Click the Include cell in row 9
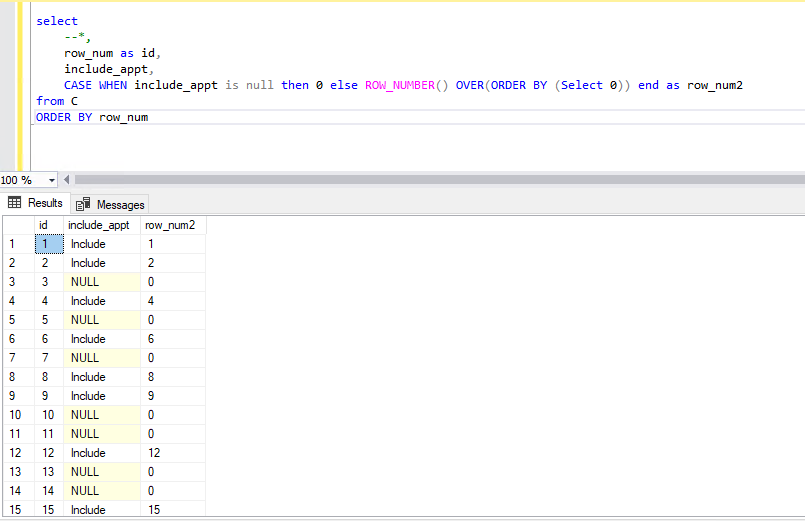 click(x=102, y=396)
